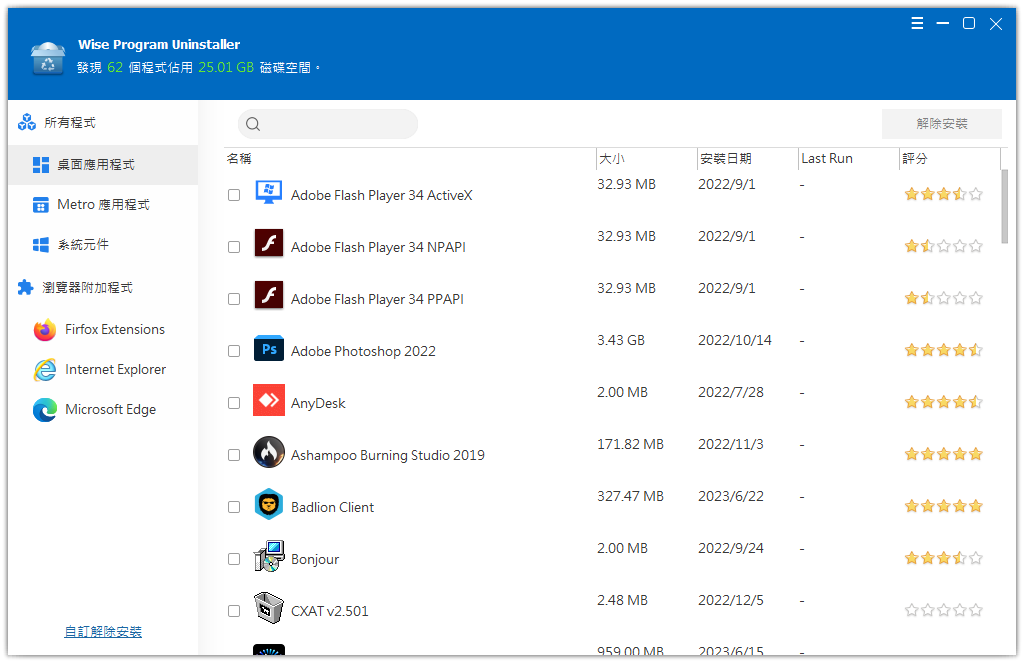
Task: Tick the Bonjour checkbox
Action: pyautogui.click(x=234, y=559)
